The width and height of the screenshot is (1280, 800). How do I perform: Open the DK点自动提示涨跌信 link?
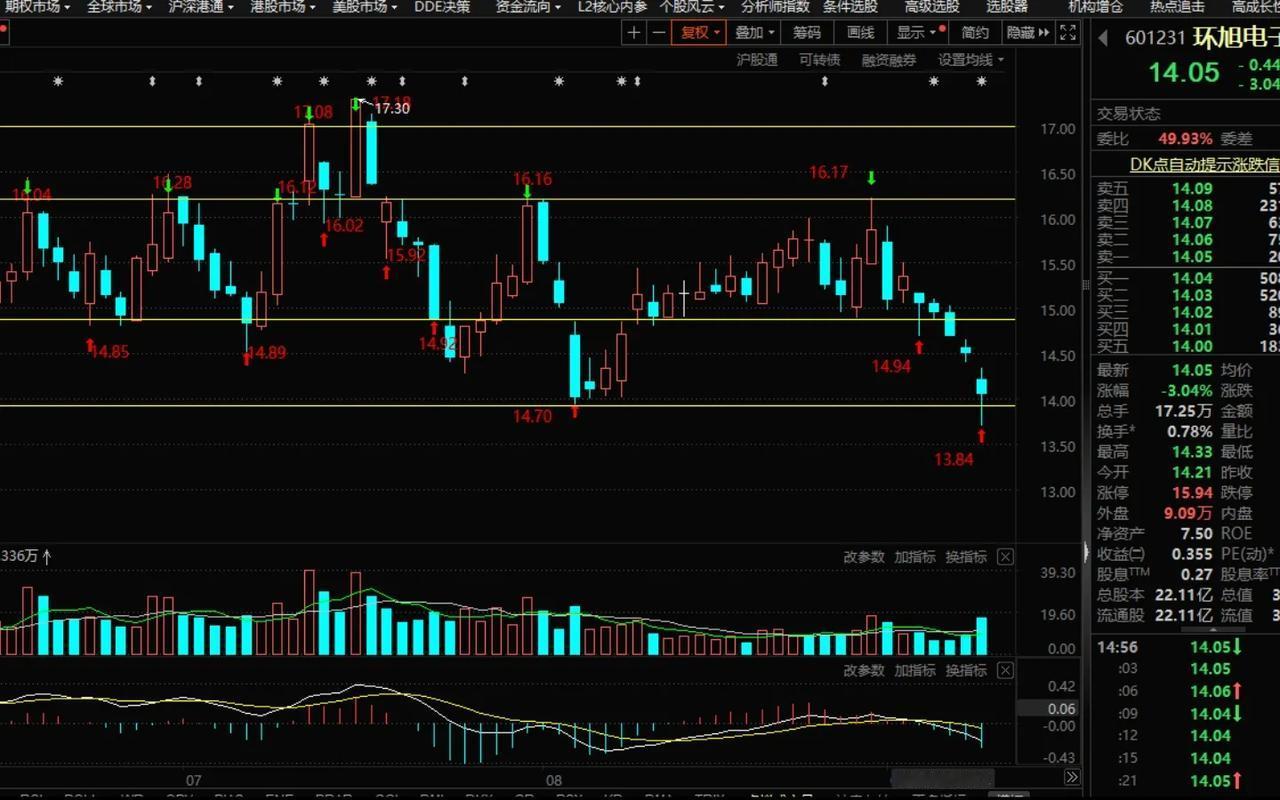click(x=1203, y=164)
